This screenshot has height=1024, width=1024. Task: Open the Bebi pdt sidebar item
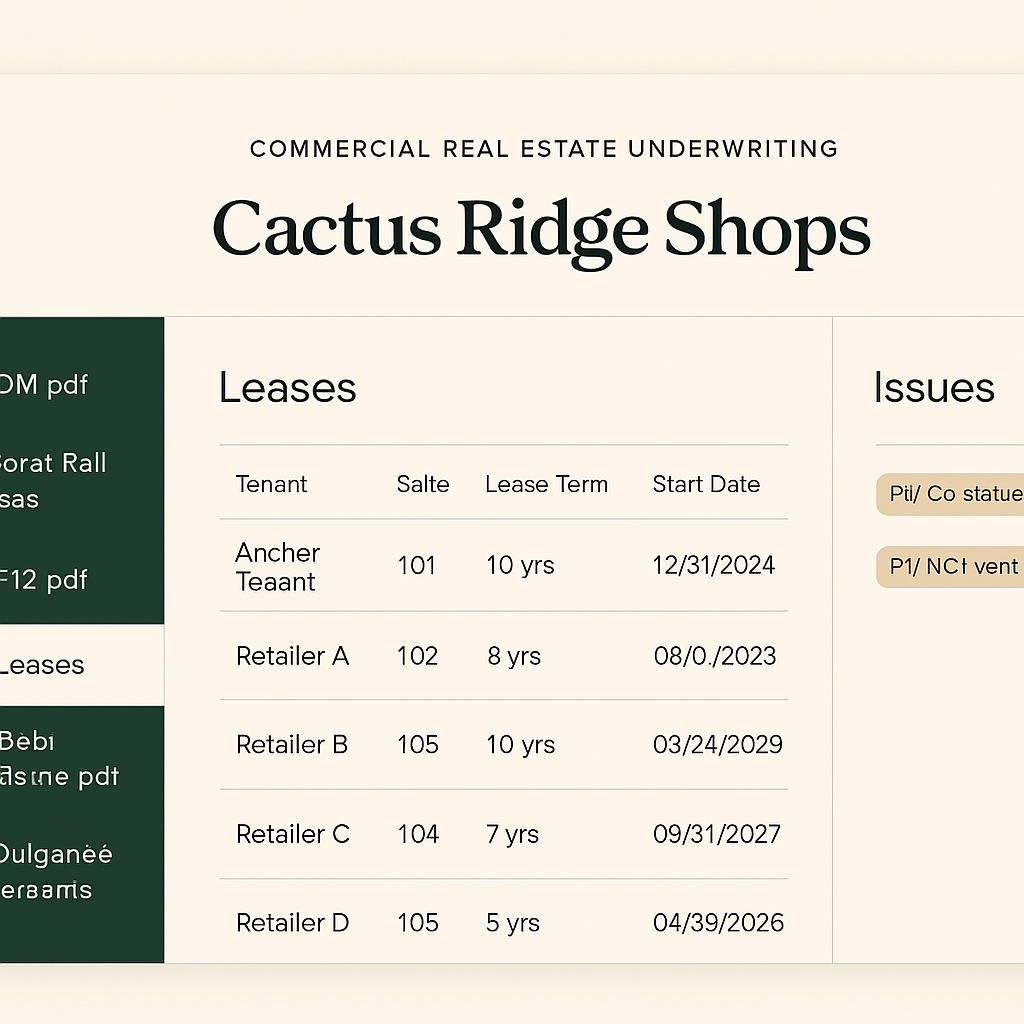(x=59, y=759)
